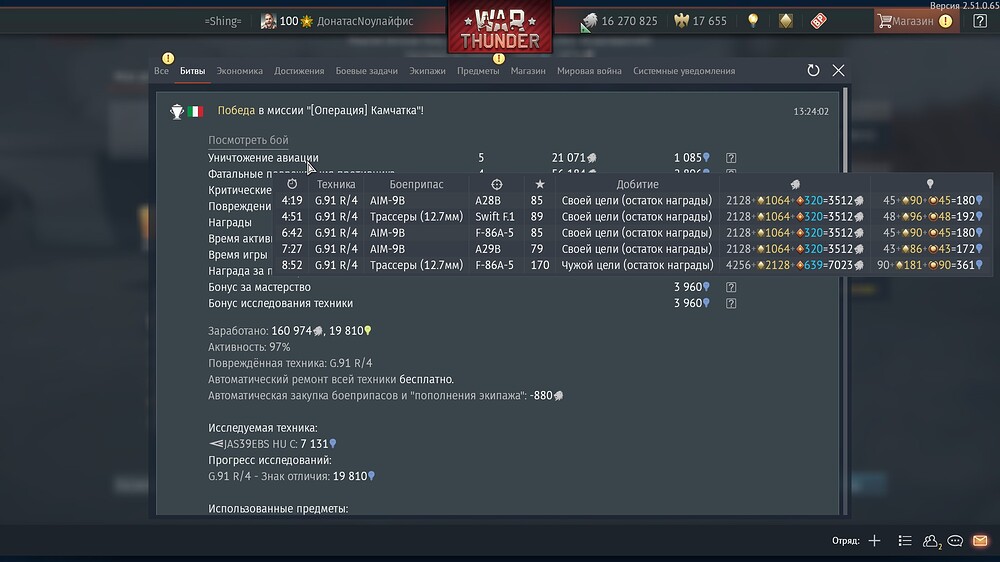
Task: Open the Battle Pass ticket icon
Action: coord(818,20)
